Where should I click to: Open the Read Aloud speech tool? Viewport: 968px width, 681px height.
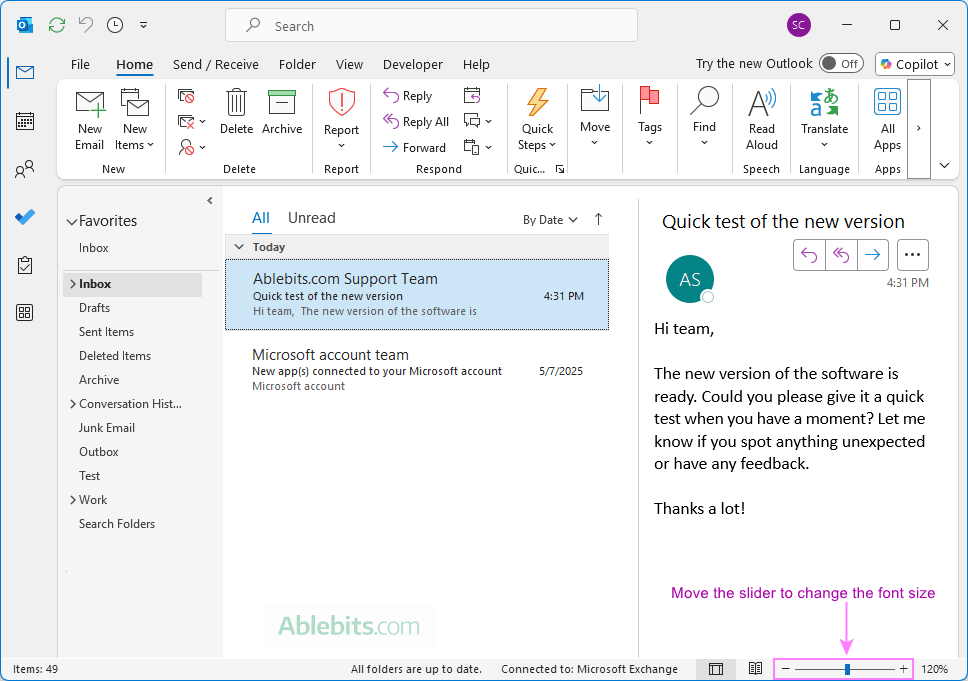tap(762, 120)
